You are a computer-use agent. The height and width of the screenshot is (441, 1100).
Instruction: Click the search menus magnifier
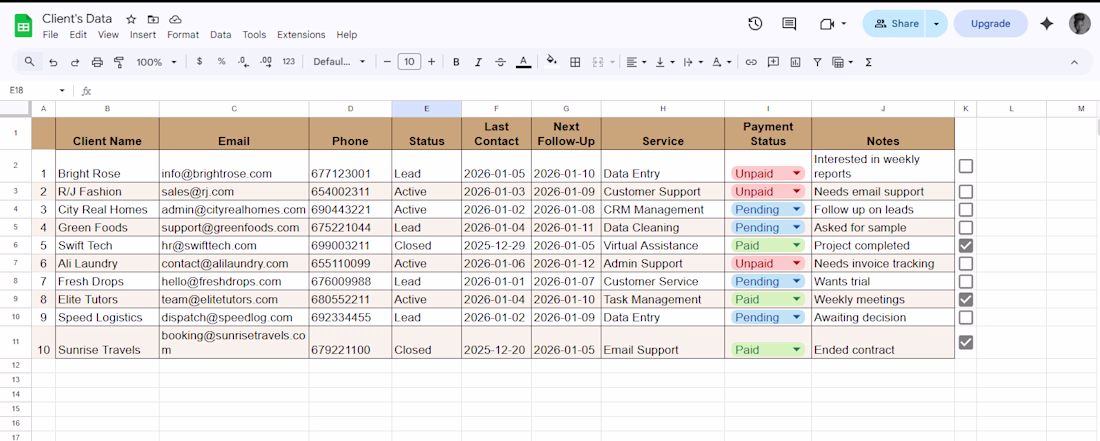29,62
